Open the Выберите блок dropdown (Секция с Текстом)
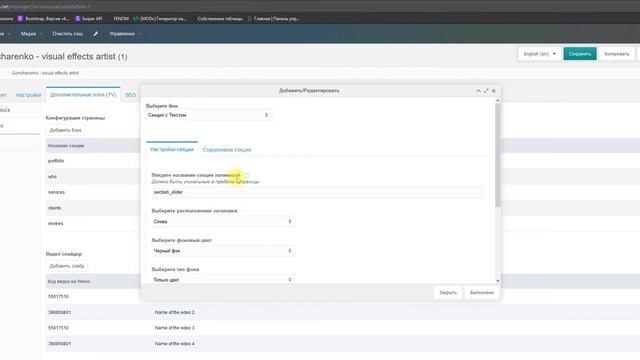The width and height of the screenshot is (640, 360). [208, 115]
